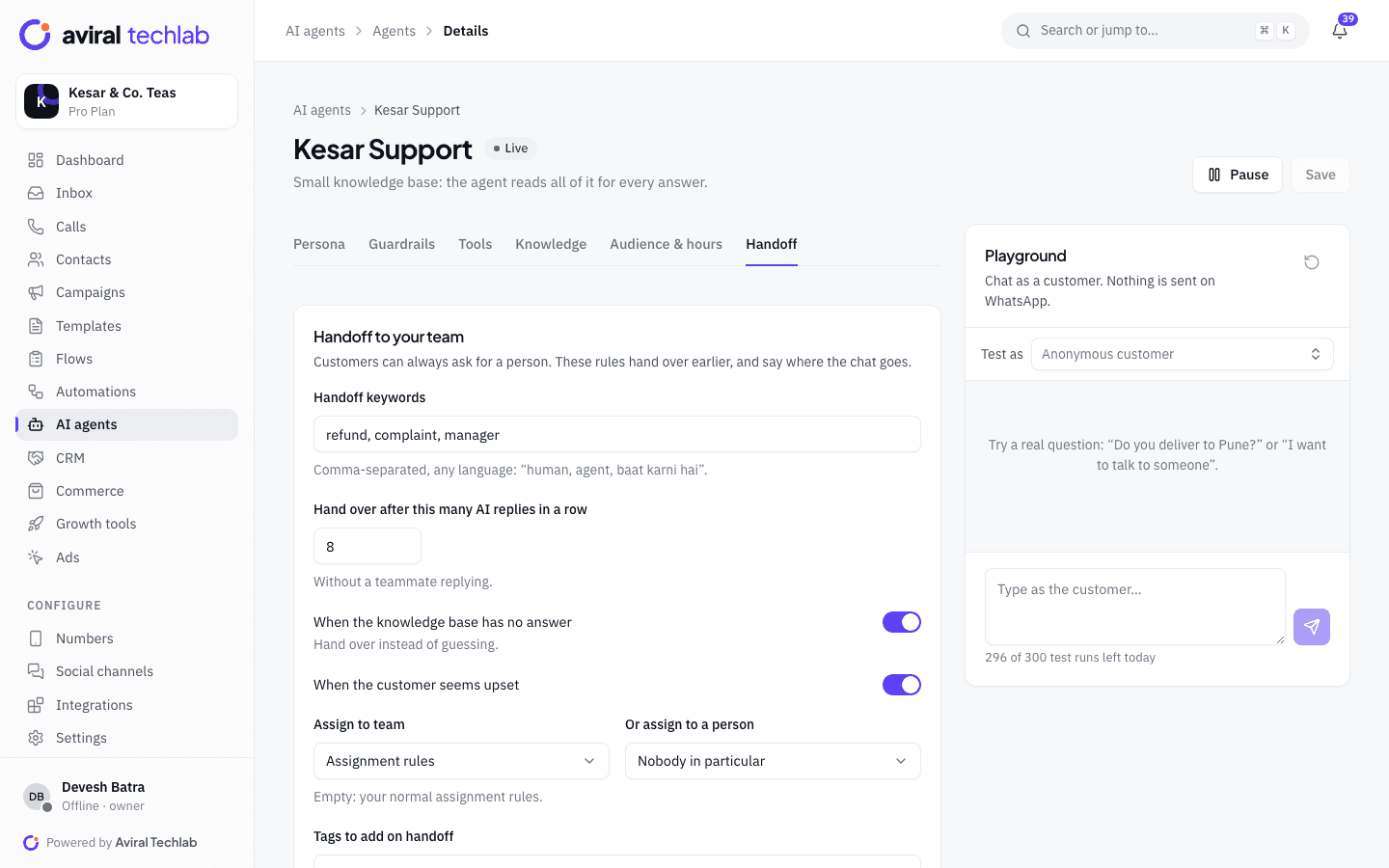1389x868 pixels.
Task: Switch to the Tools tab
Action: coord(476,244)
